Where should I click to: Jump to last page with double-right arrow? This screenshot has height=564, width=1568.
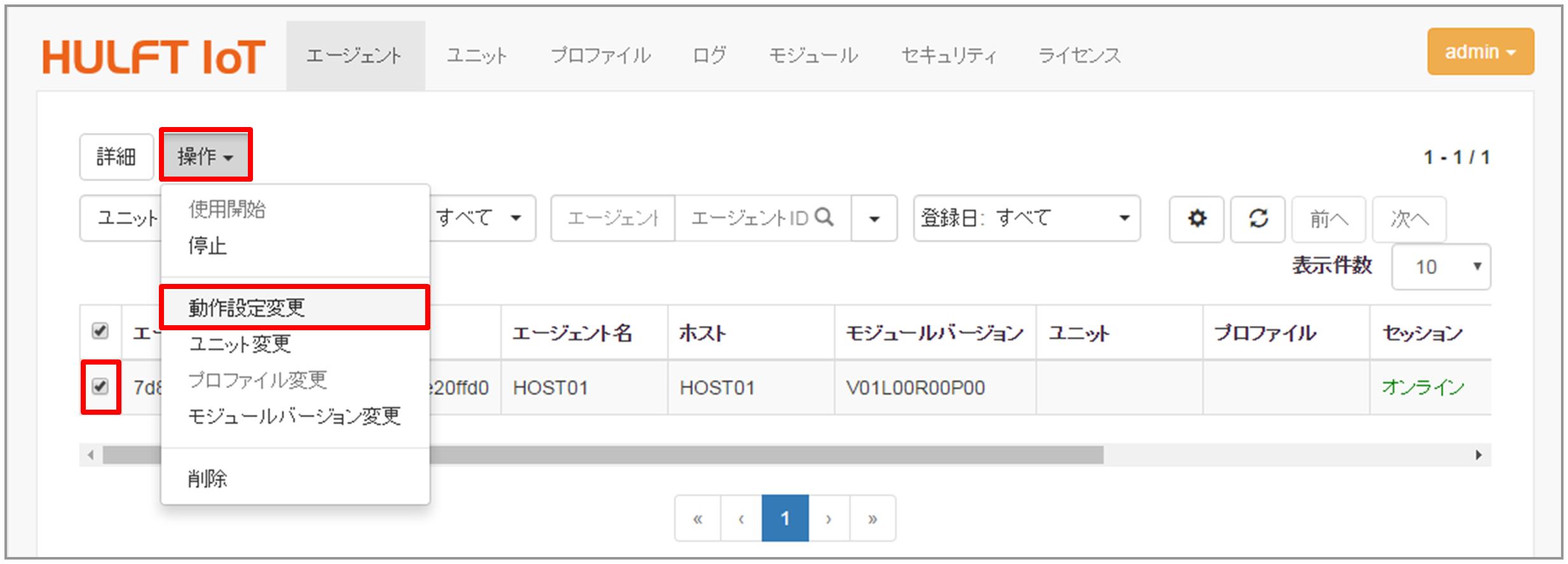click(873, 519)
